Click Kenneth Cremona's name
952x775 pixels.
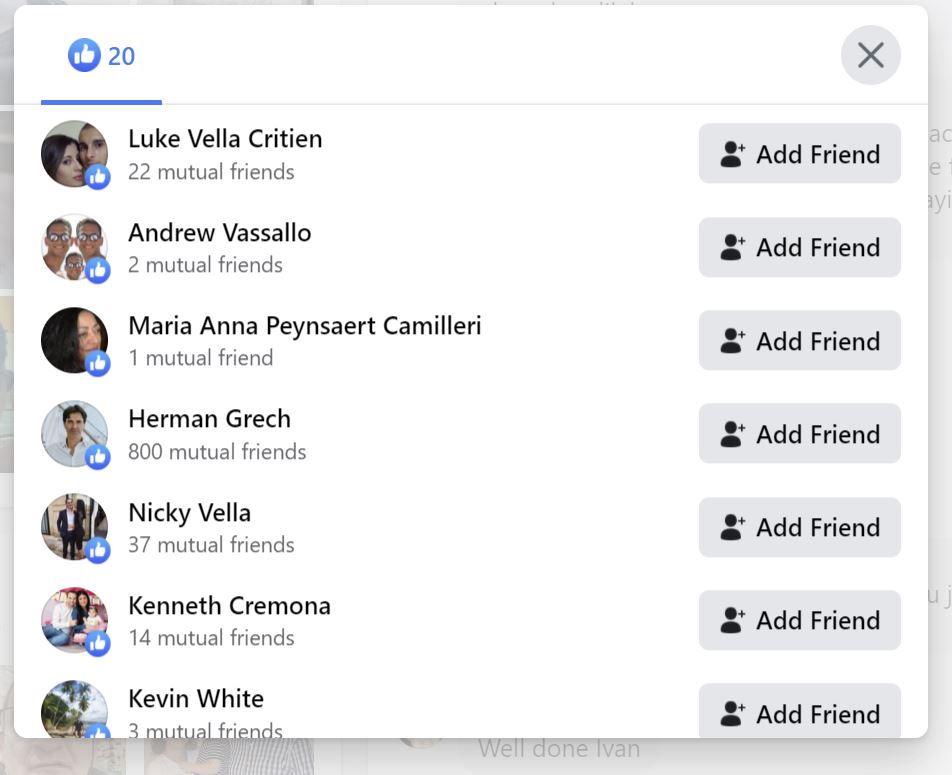pos(229,606)
